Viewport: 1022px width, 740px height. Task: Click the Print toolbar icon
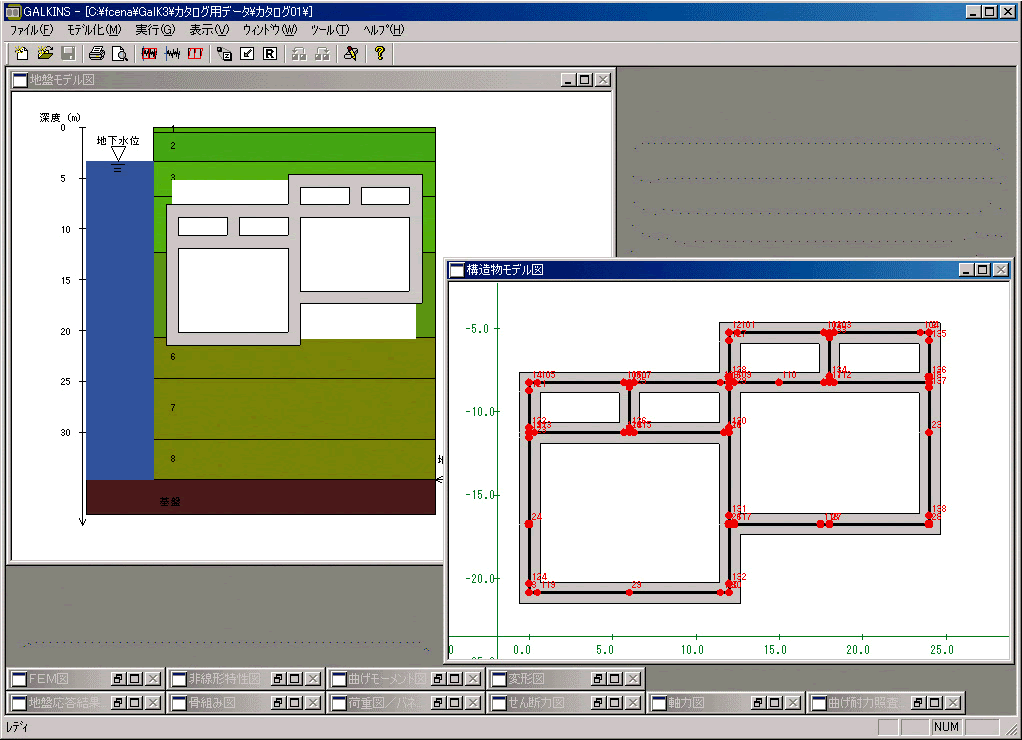(x=96, y=53)
